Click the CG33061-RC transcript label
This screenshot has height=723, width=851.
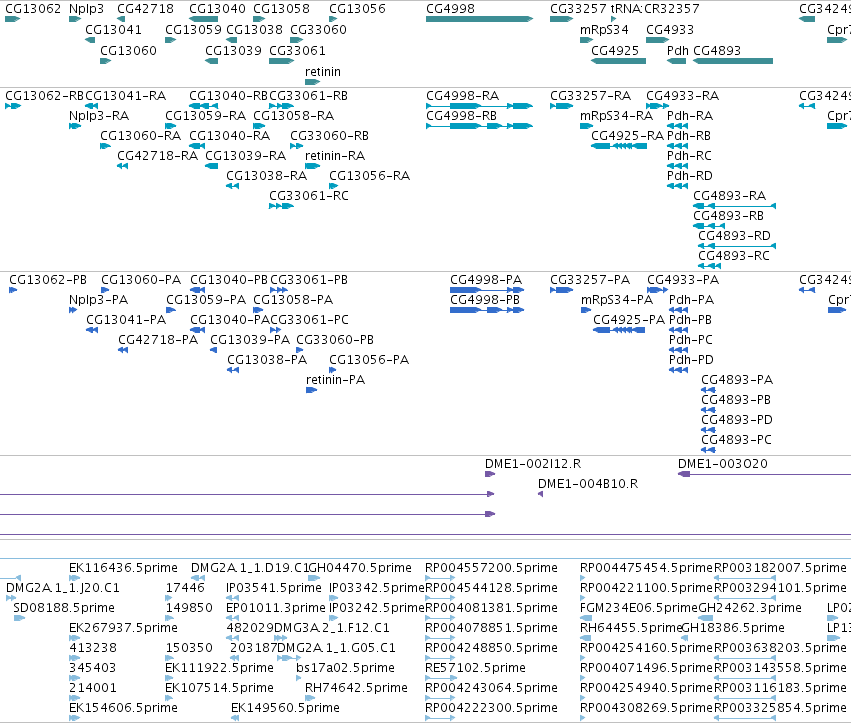(x=309, y=196)
